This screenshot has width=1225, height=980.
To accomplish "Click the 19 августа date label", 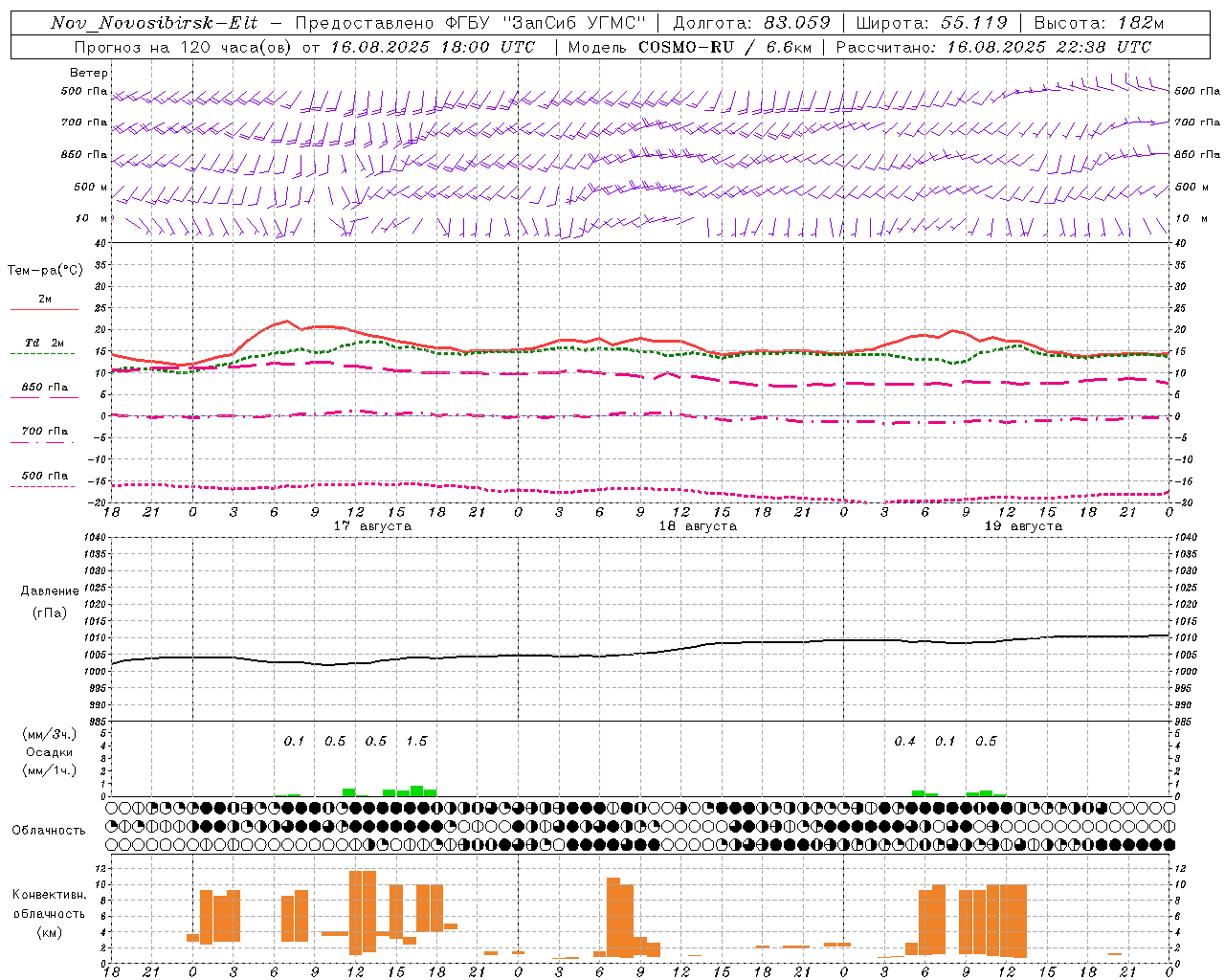I will 1023,526.
